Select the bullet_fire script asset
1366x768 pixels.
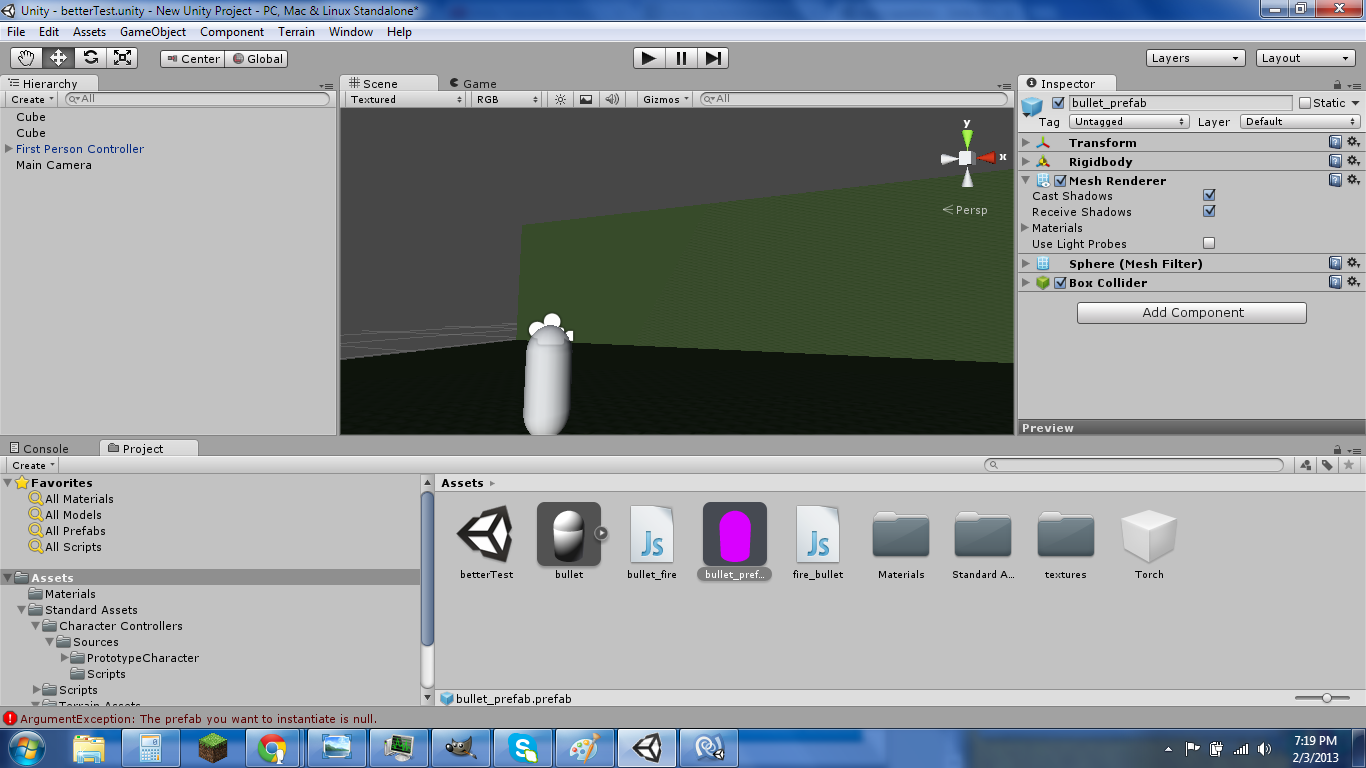point(652,543)
